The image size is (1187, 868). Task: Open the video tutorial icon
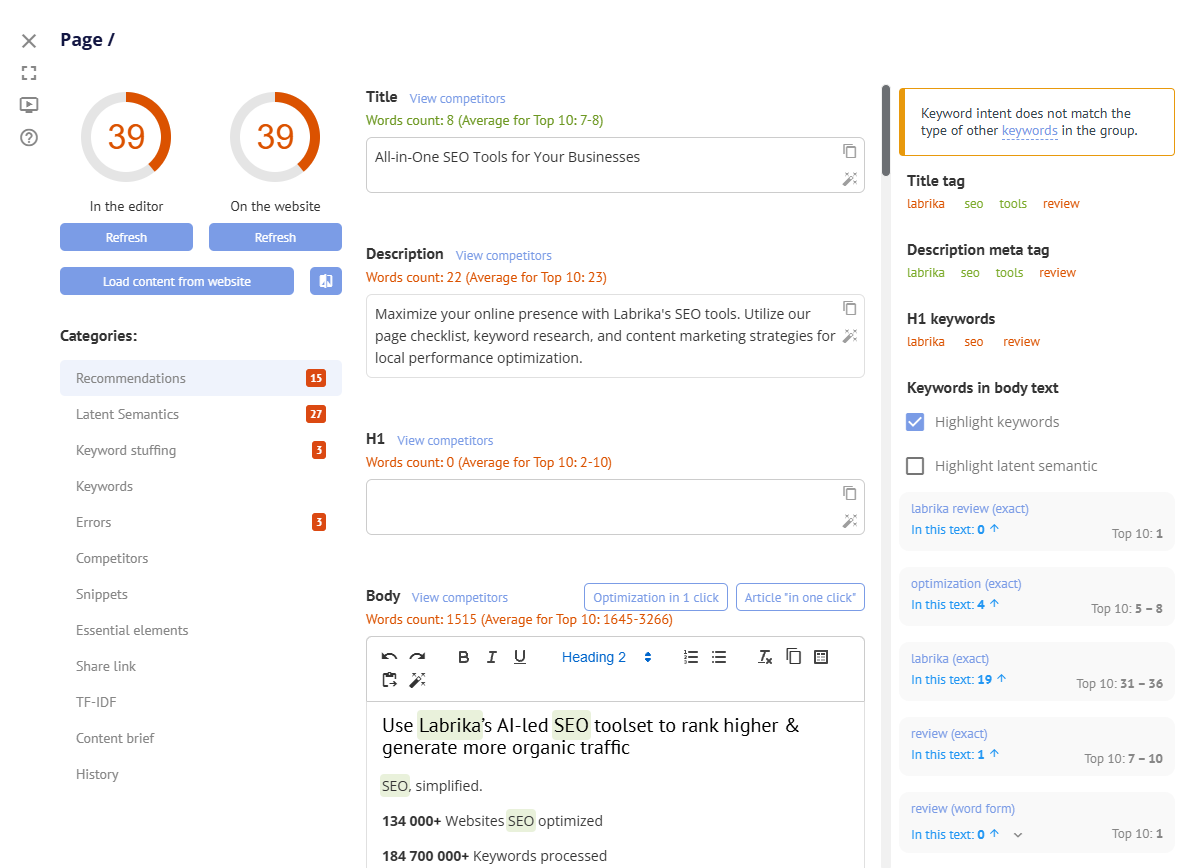(x=29, y=105)
